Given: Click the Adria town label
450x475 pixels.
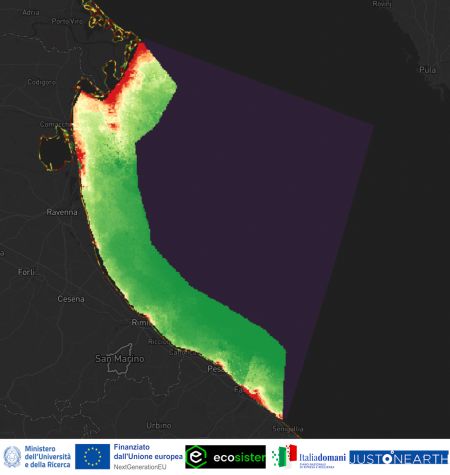Looking at the screenshot, I should click(31, 13).
